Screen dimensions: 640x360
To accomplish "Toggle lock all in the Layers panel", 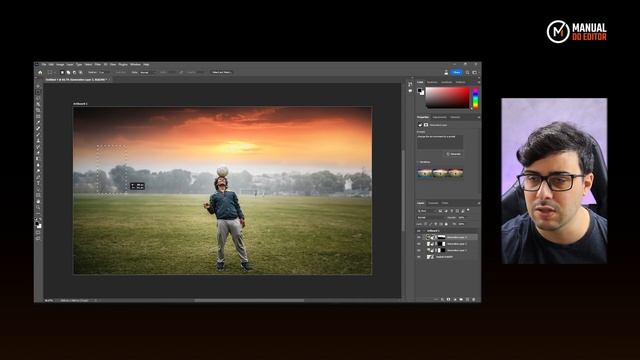I will 446,224.
